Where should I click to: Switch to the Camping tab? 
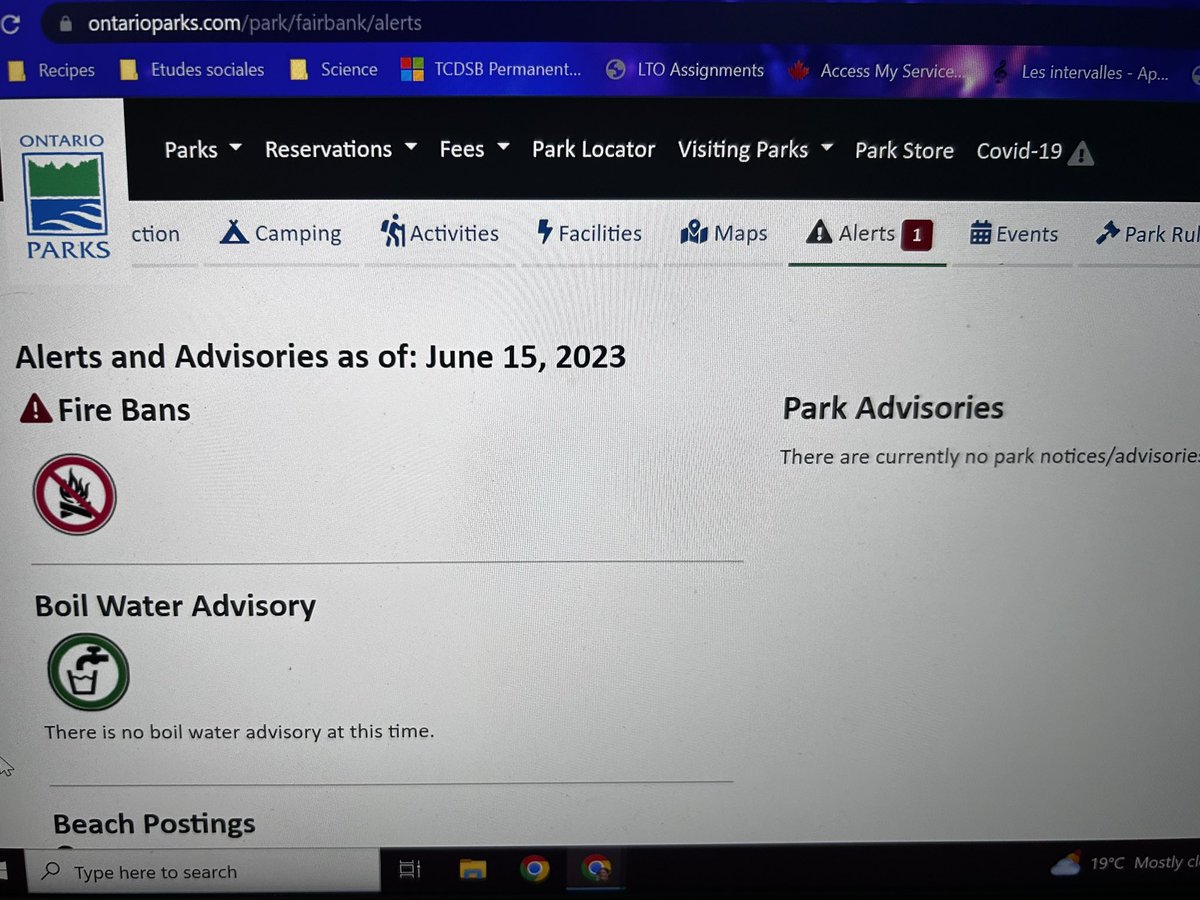click(x=281, y=234)
